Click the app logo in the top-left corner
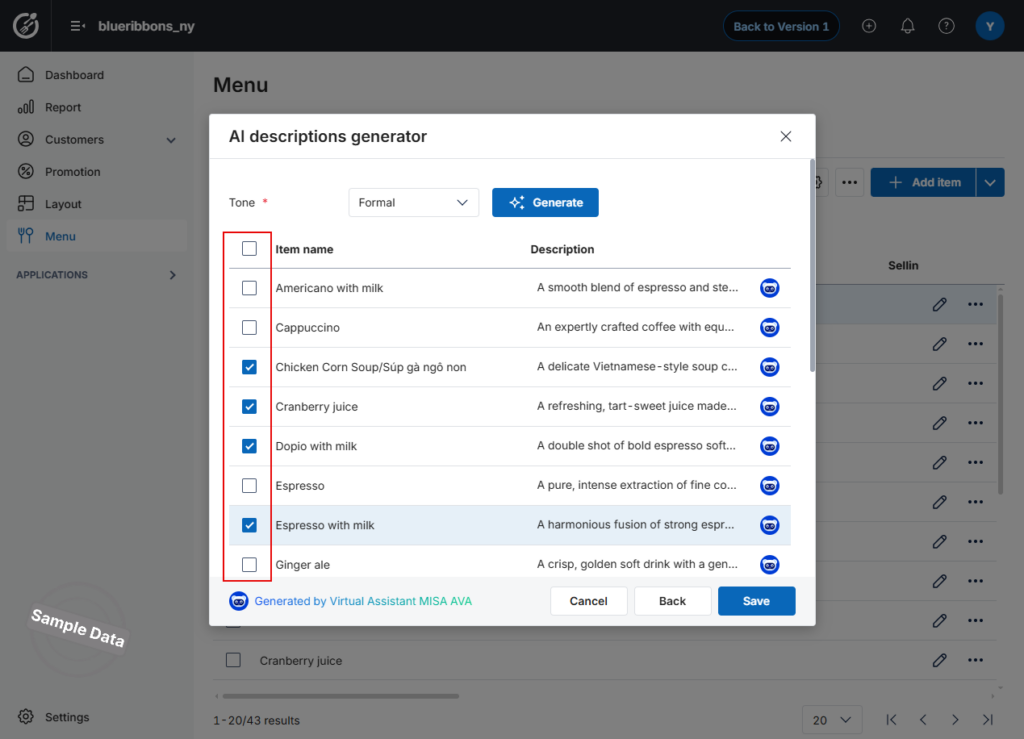The image size is (1024, 739). tap(26, 26)
